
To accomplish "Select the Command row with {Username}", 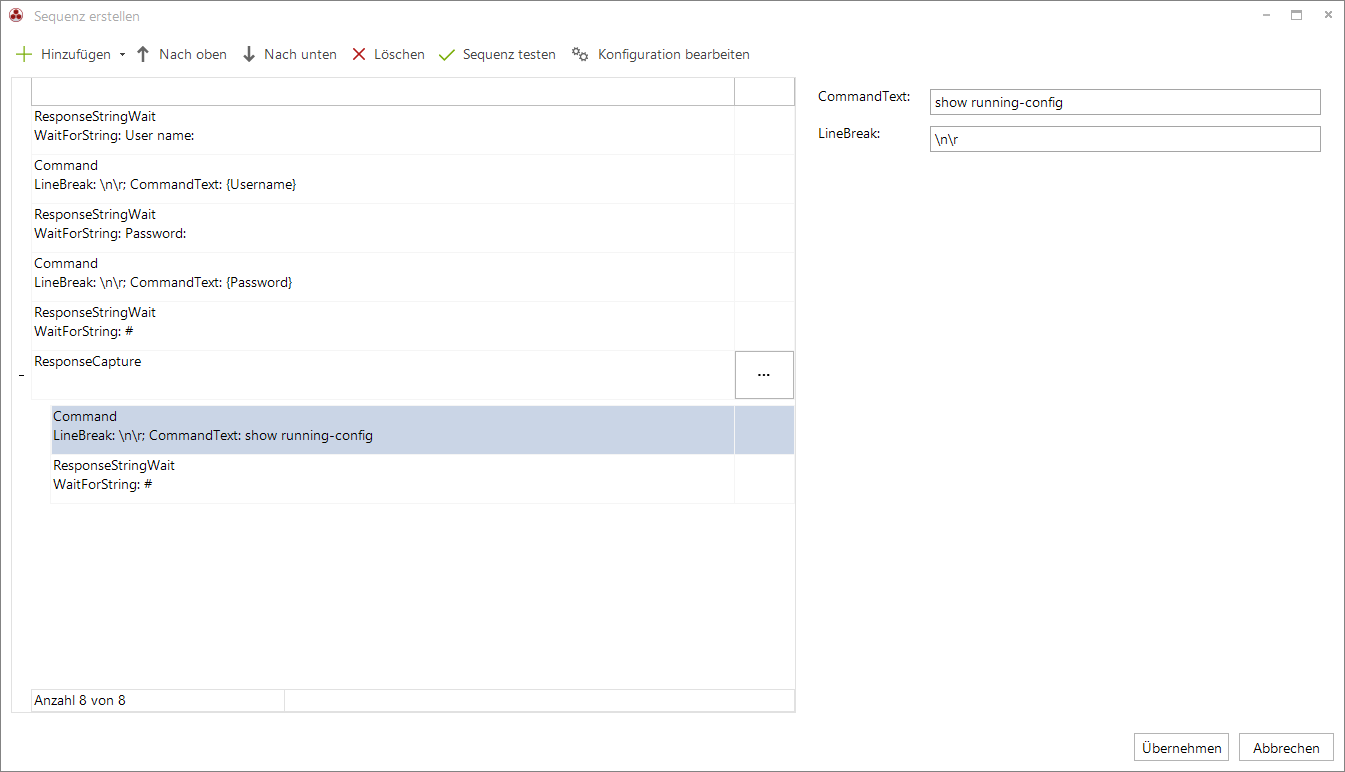I will pyautogui.click(x=413, y=179).
